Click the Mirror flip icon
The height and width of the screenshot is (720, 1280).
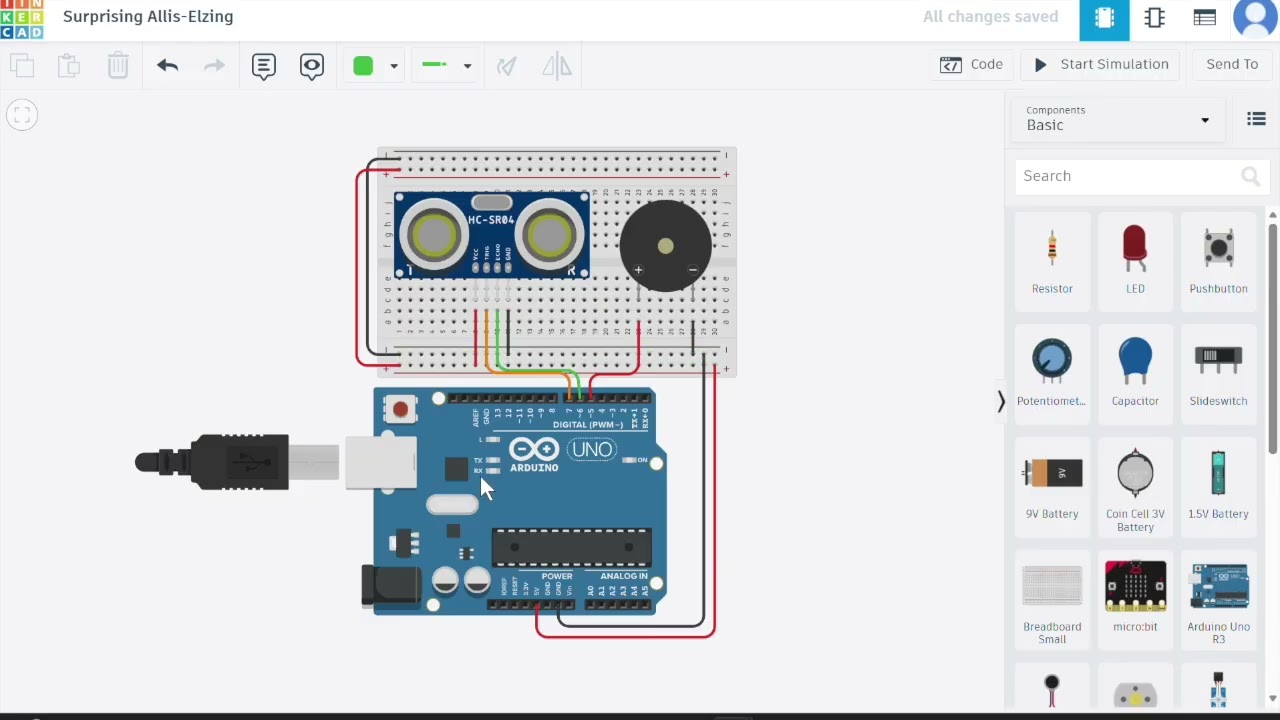(557, 66)
